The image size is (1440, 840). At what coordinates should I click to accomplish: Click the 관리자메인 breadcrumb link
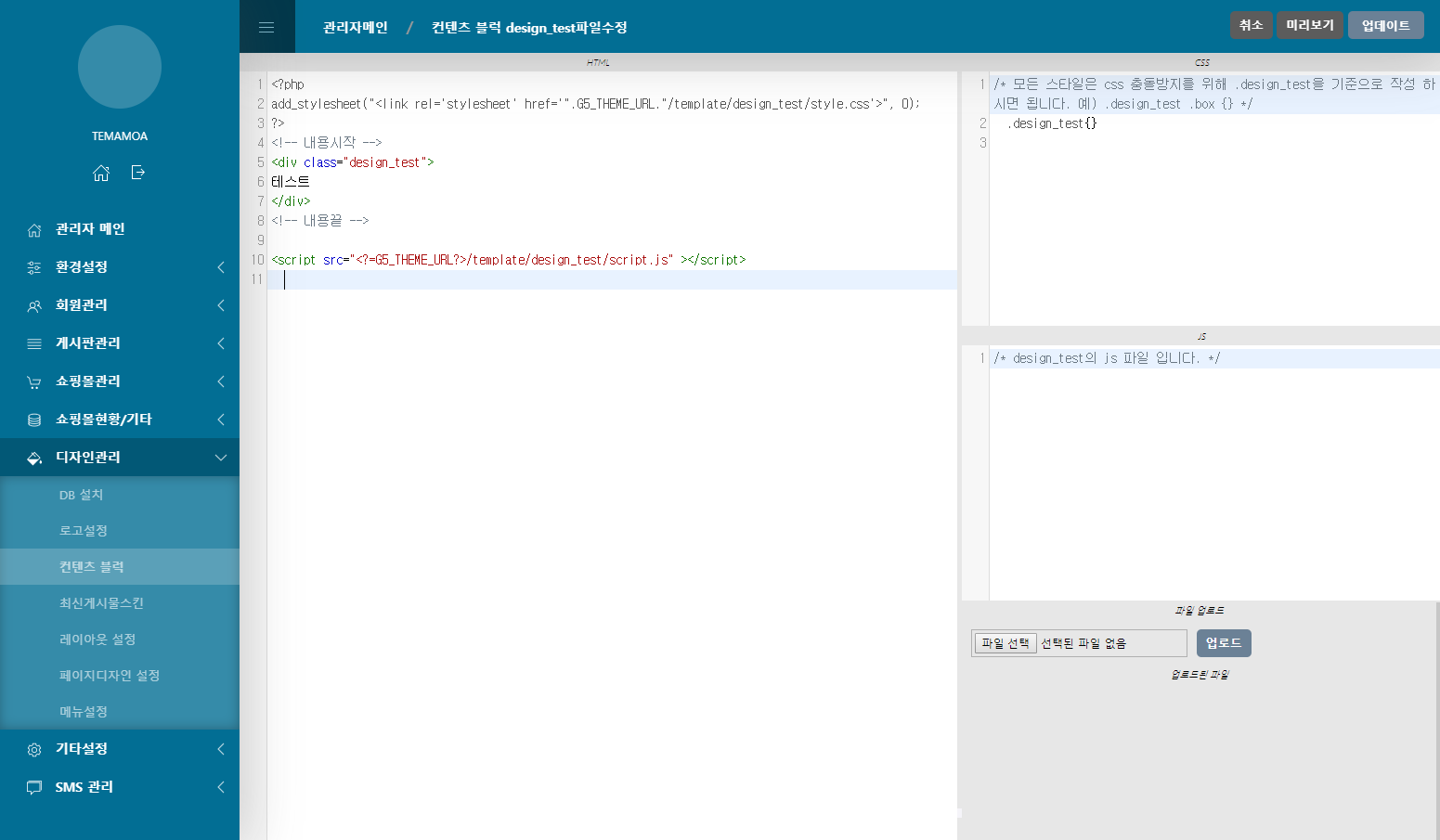point(355,28)
